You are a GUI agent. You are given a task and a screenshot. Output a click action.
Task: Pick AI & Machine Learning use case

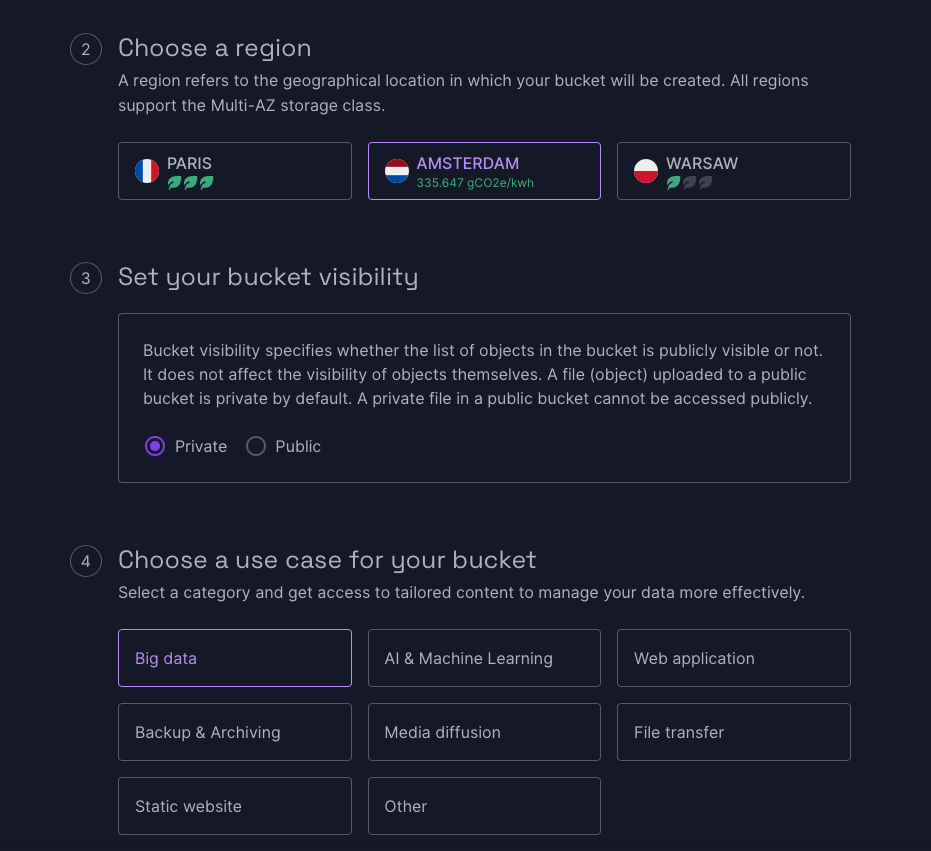(x=484, y=658)
